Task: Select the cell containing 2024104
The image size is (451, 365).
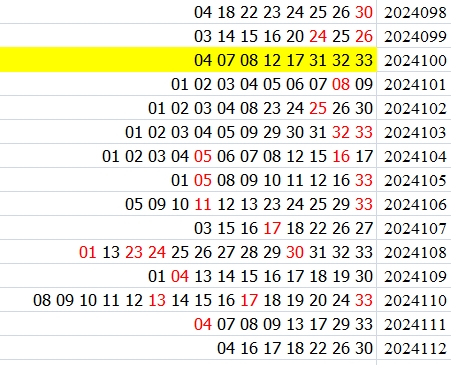Action: click(414, 156)
